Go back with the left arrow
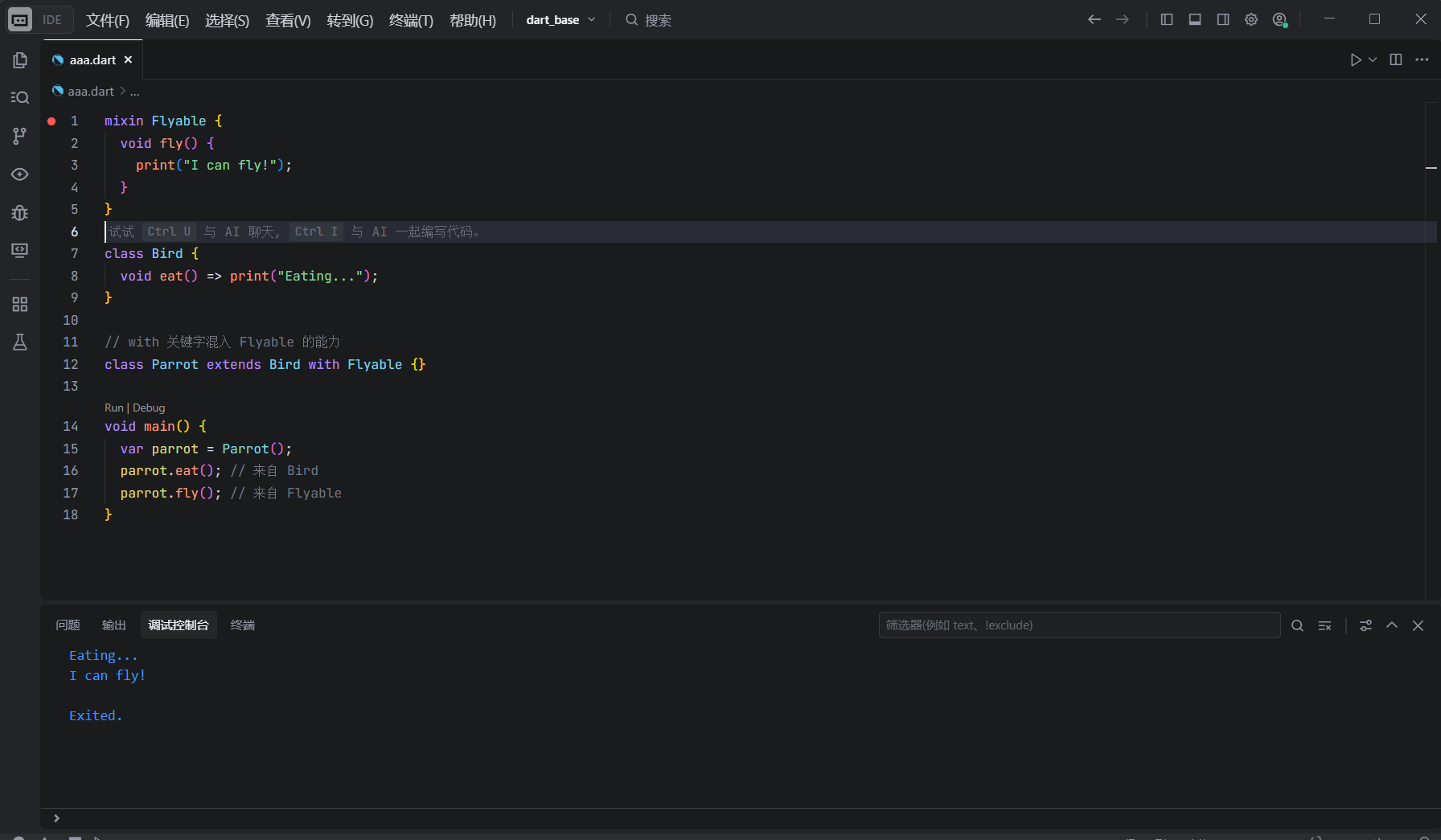Image resolution: width=1441 pixels, height=840 pixels. [x=1094, y=19]
